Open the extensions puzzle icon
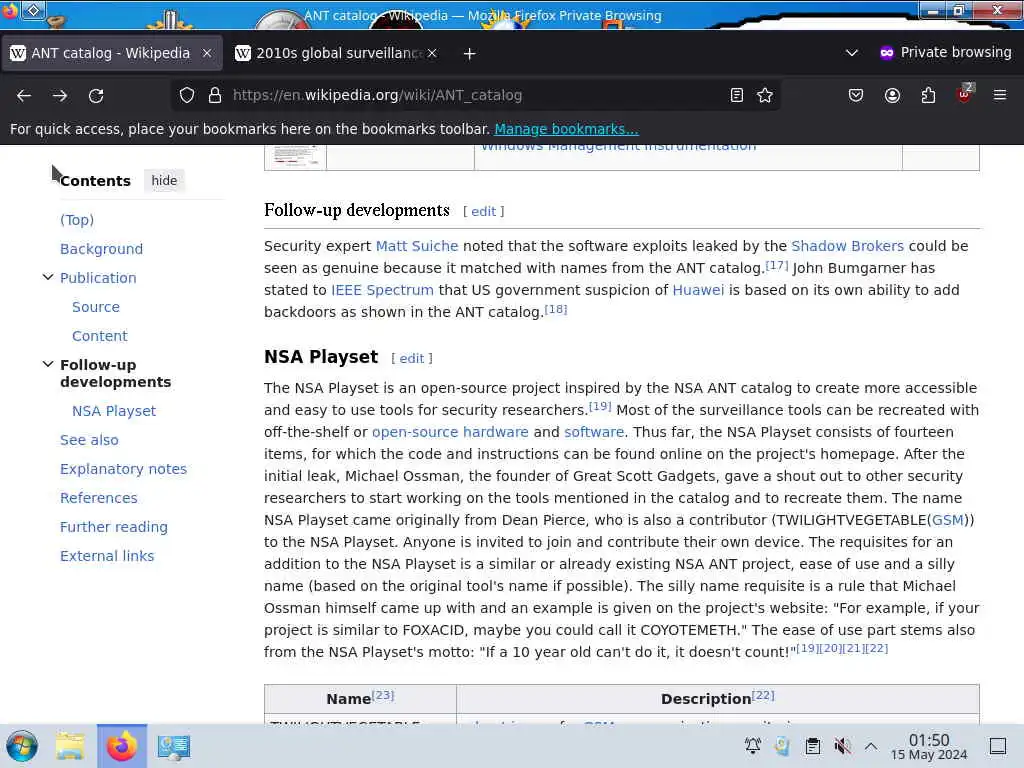The height and width of the screenshot is (768, 1024). click(x=928, y=95)
